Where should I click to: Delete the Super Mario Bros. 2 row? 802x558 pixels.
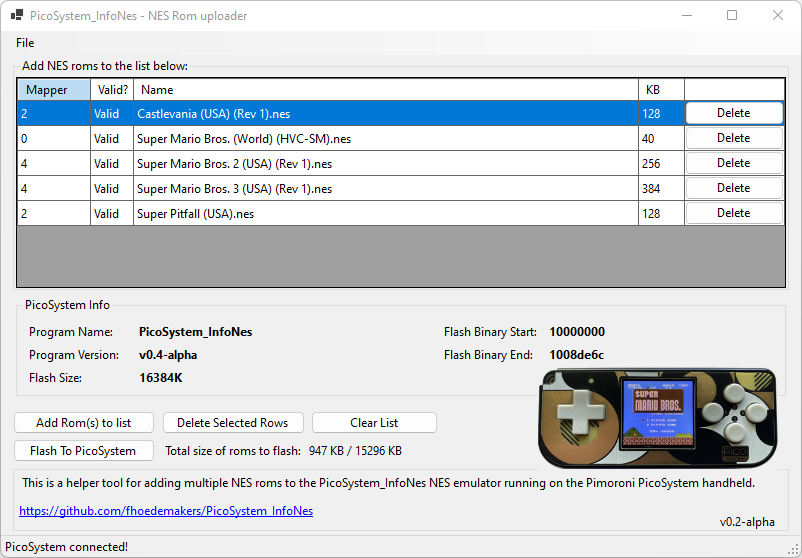click(734, 163)
